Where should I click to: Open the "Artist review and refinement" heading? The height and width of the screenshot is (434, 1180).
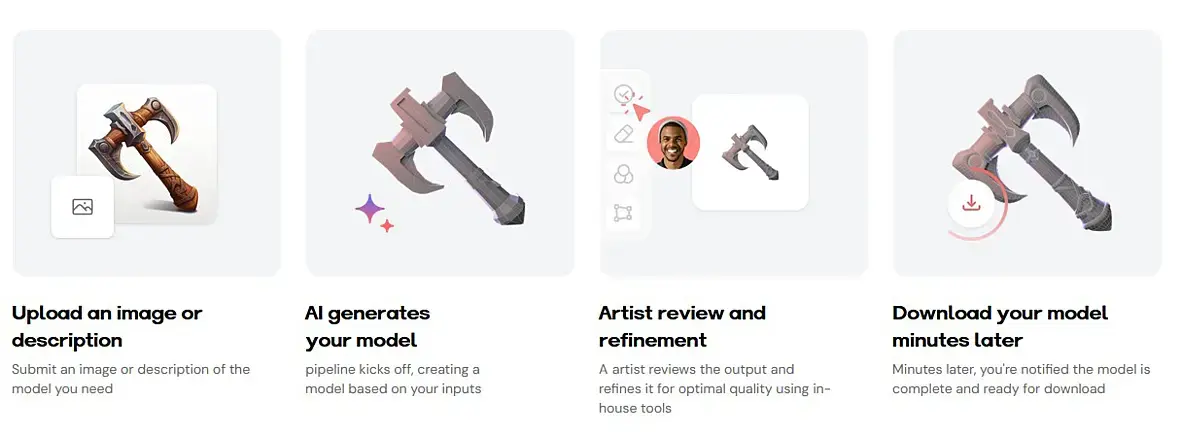coord(682,326)
